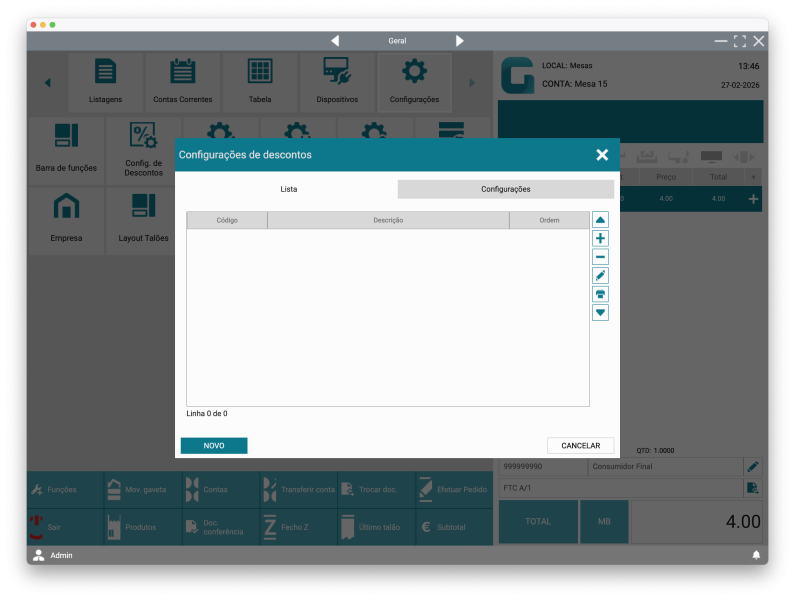Go to the next page after Geral
The image size is (795, 600).
460,41
